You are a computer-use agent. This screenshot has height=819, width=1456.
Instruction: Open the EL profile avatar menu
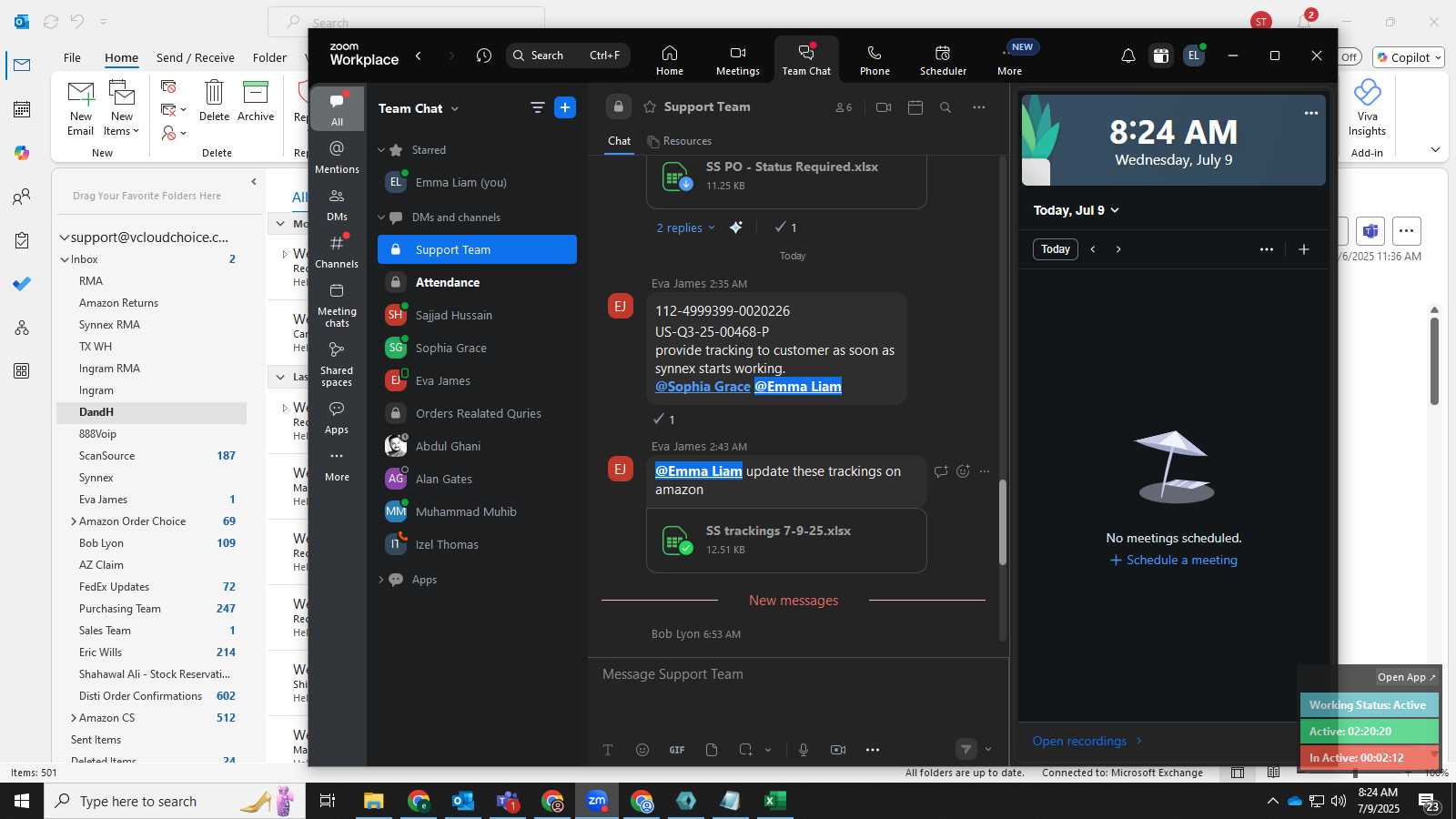(1194, 56)
